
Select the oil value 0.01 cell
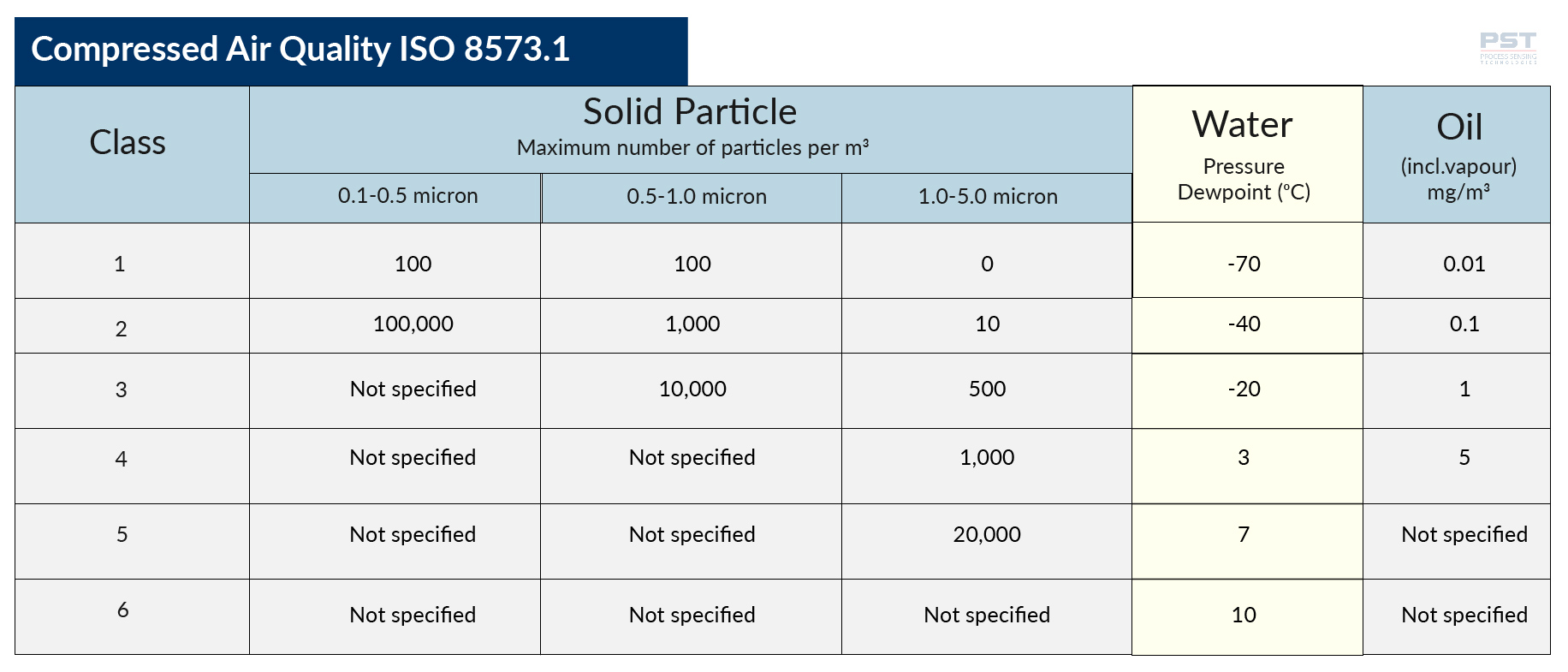click(x=1464, y=264)
